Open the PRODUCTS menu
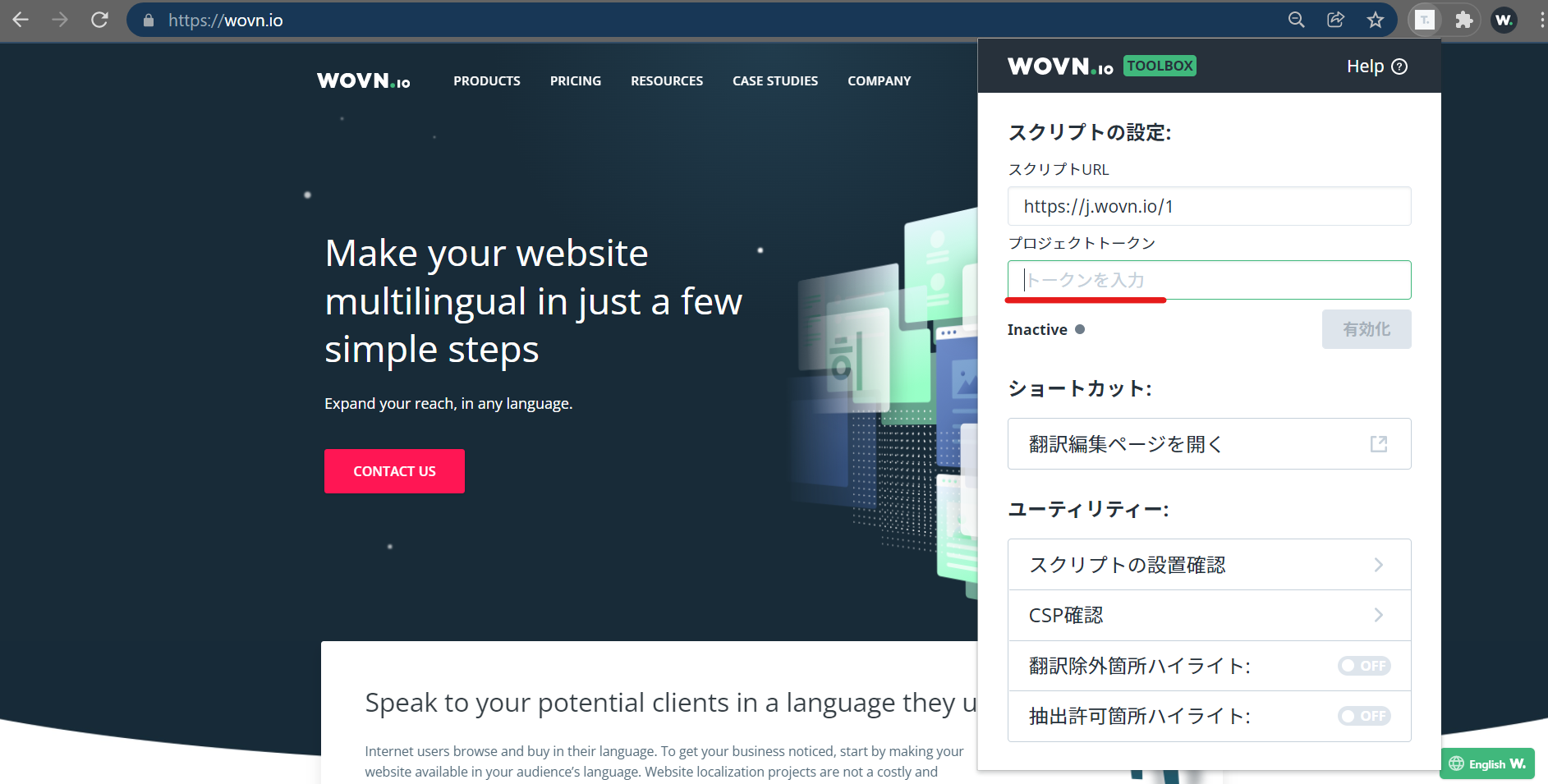 click(486, 80)
